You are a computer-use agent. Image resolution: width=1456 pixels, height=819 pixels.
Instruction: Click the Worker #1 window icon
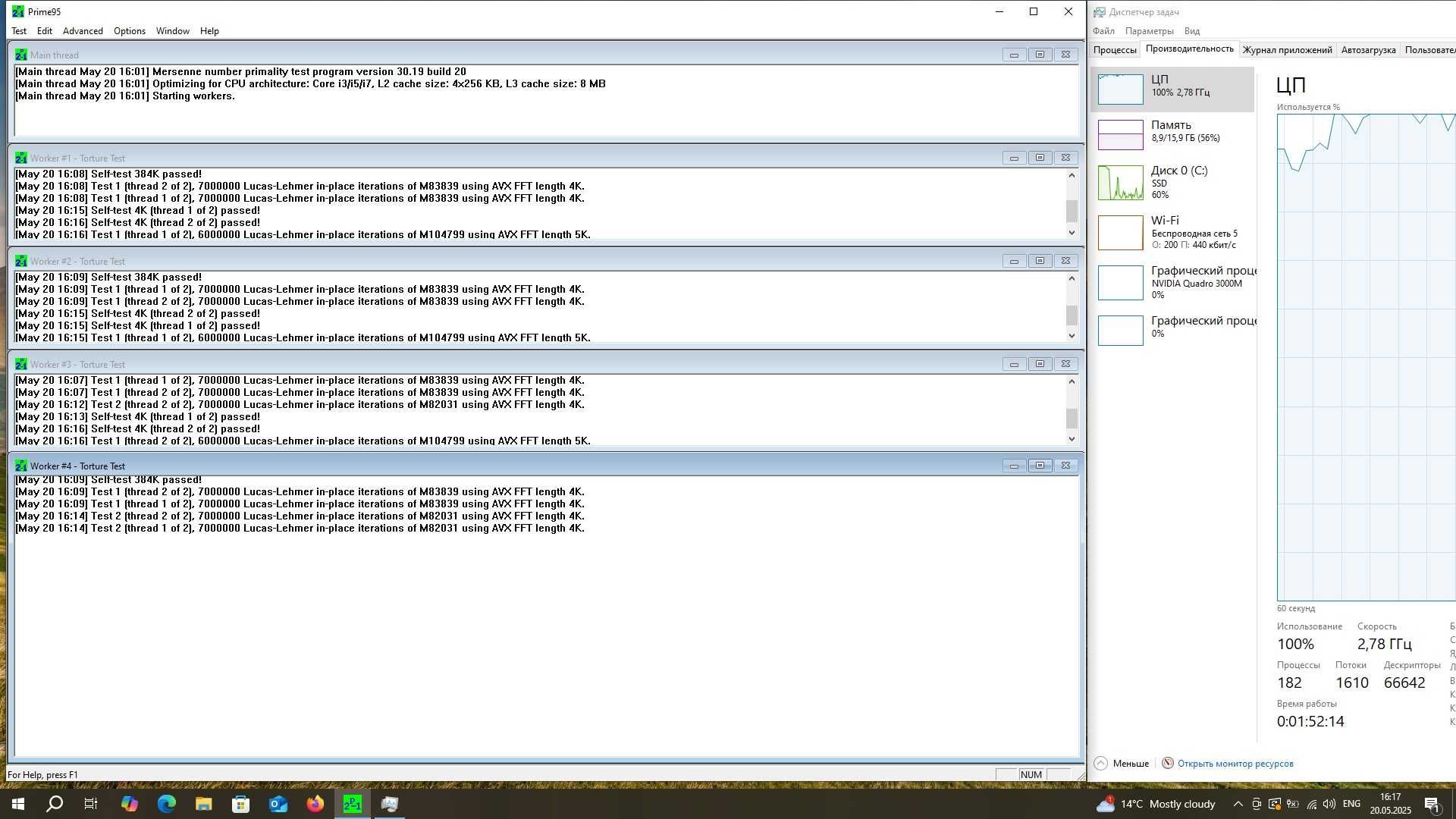point(21,158)
